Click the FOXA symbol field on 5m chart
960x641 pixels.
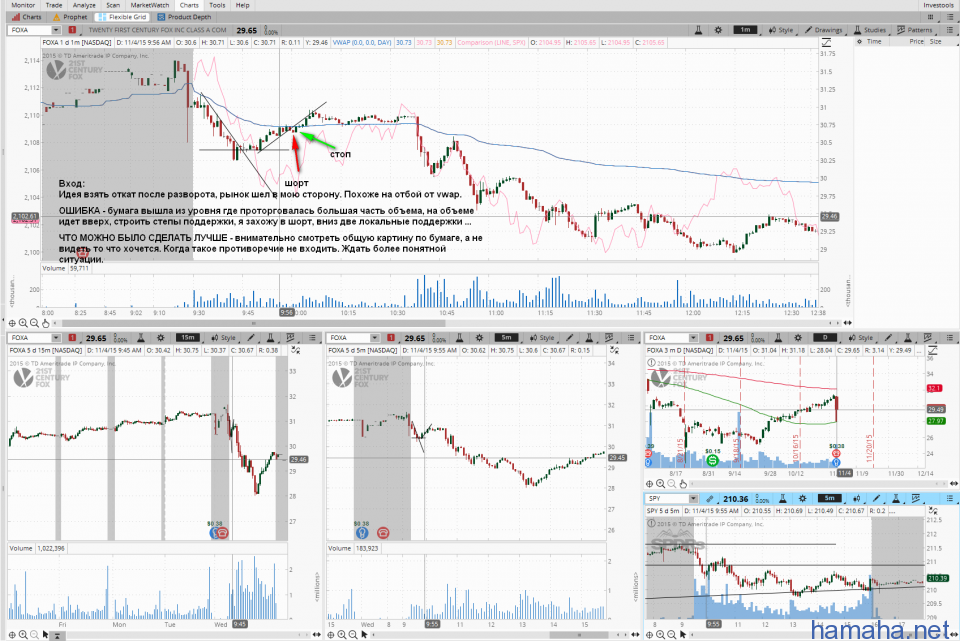pos(348,338)
